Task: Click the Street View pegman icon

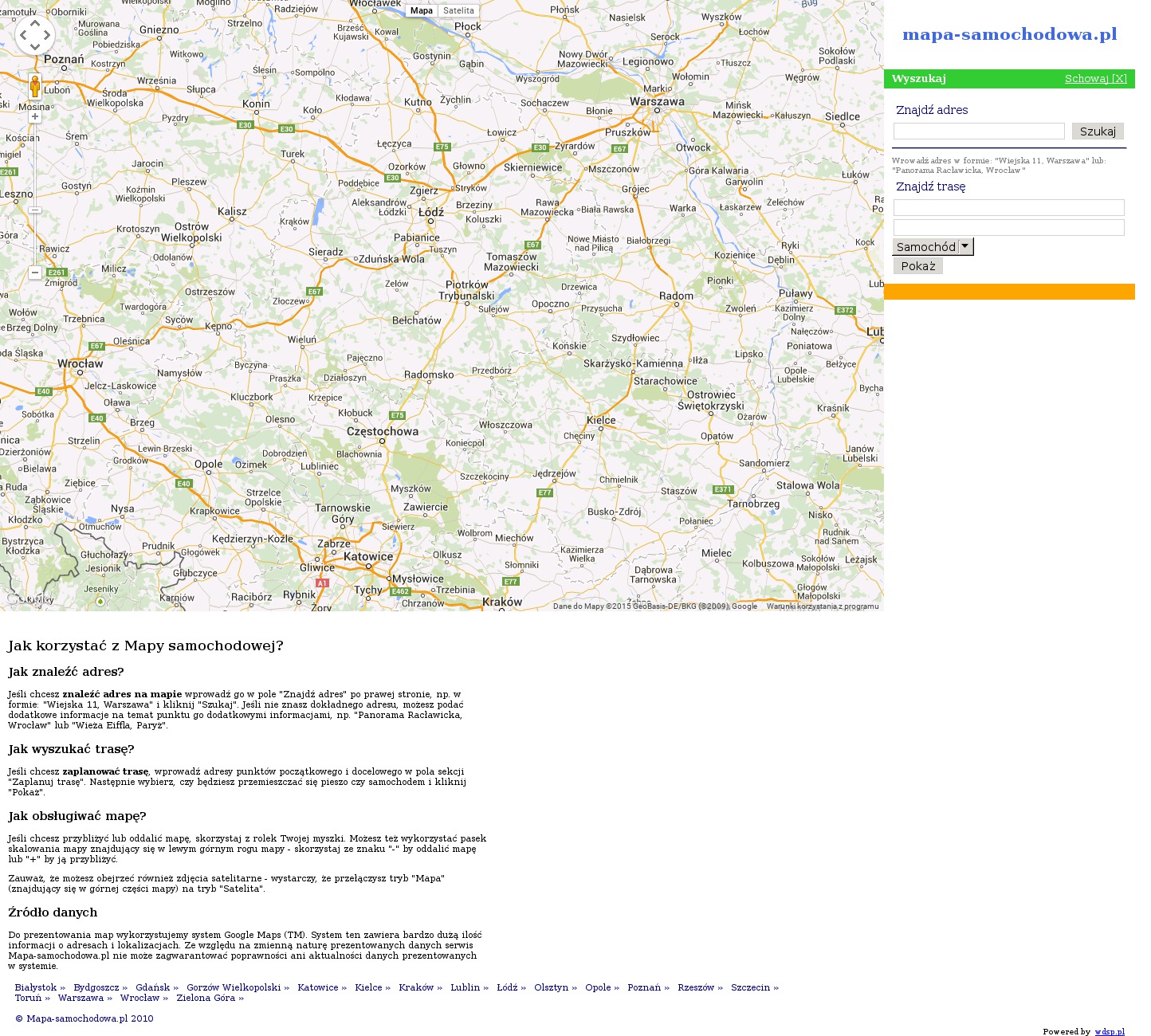Action: pos(35,86)
